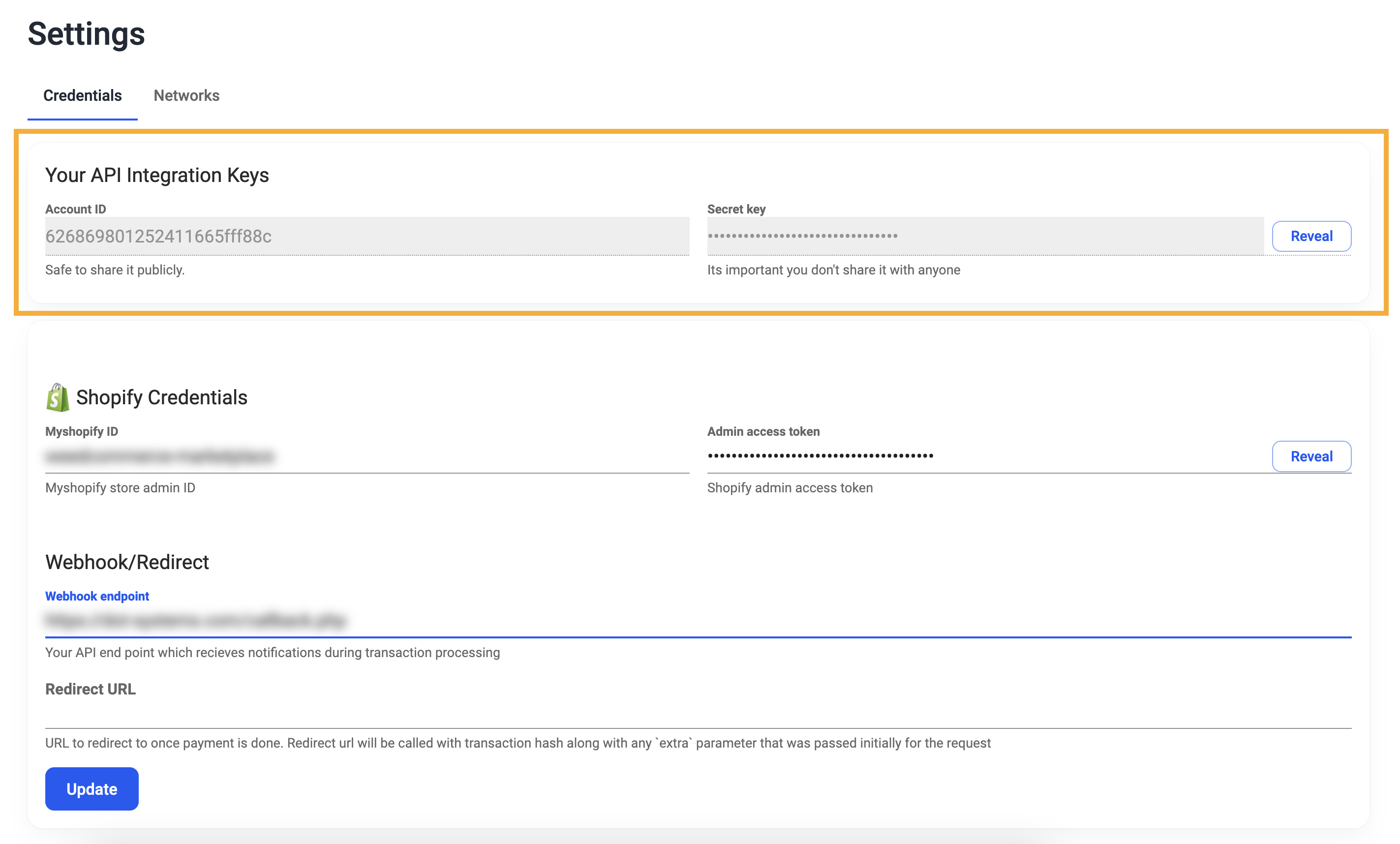Click the 'Webhook endpoint' blue label
Screen dimensions: 1400x844
(x=97, y=597)
